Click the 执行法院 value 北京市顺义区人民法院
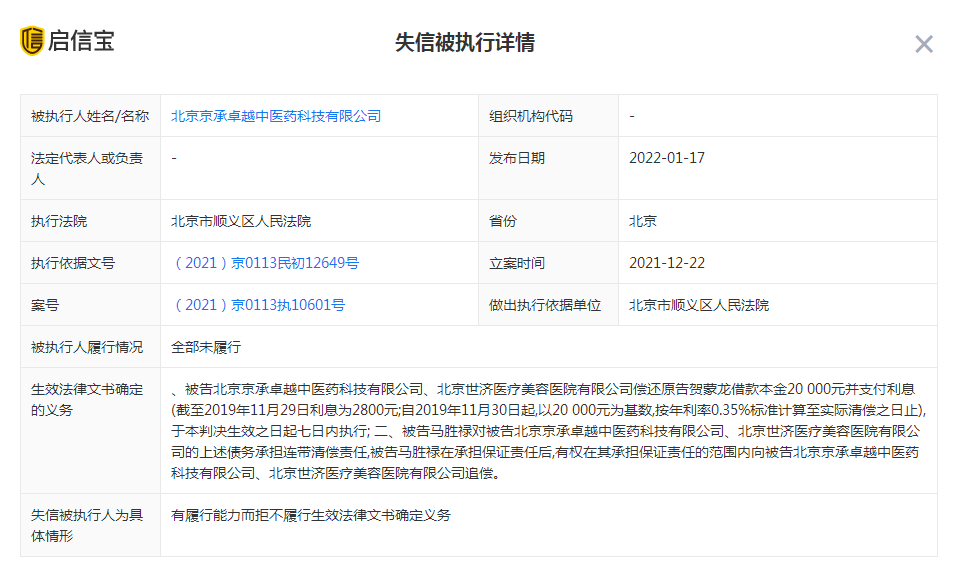The height and width of the screenshot is (565, 954). pyautogui.click(x=241, y=221)
